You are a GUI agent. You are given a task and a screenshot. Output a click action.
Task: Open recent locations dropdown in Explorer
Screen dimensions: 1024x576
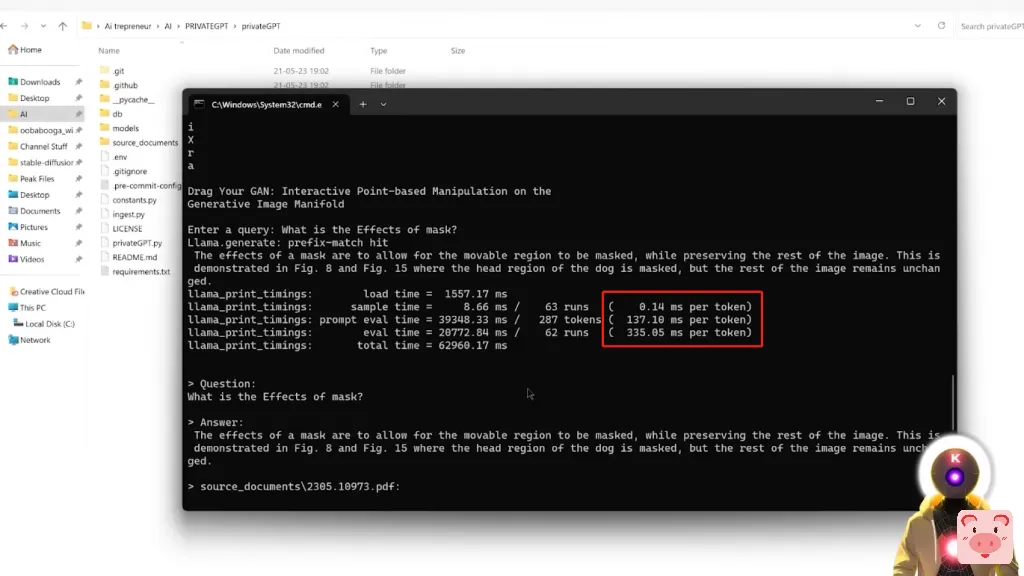43,26
